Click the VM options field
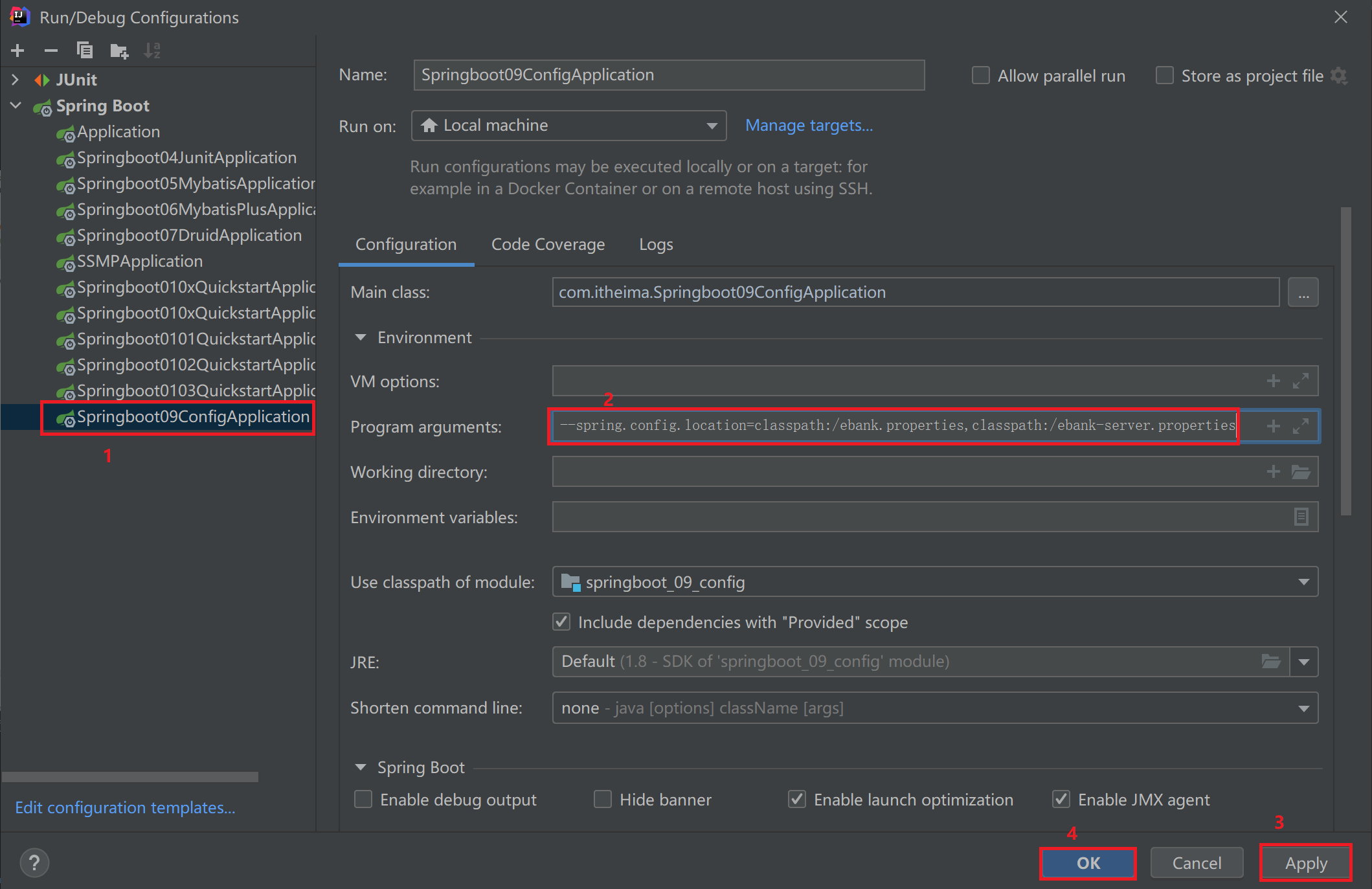 click(935, 381)
